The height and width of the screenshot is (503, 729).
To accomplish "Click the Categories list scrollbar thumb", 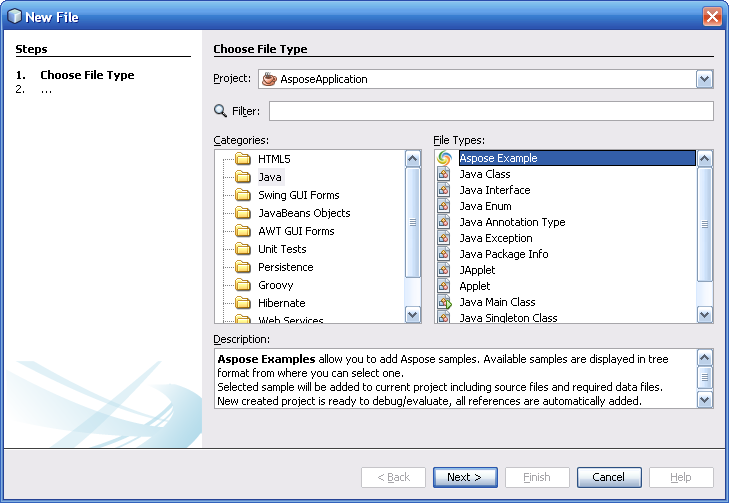I will (412, 222).
